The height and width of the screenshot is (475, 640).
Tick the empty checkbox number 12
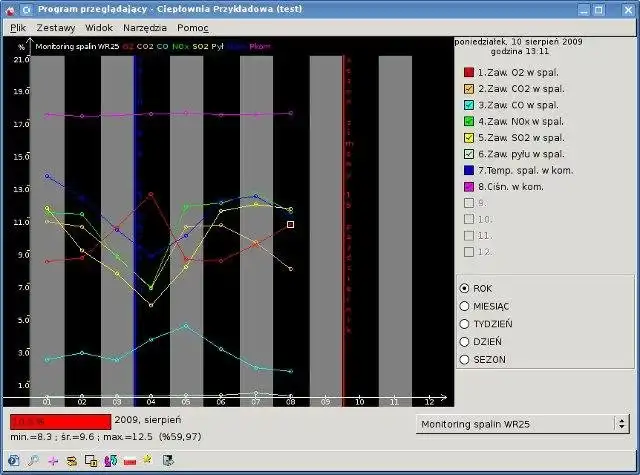(469, 252)
